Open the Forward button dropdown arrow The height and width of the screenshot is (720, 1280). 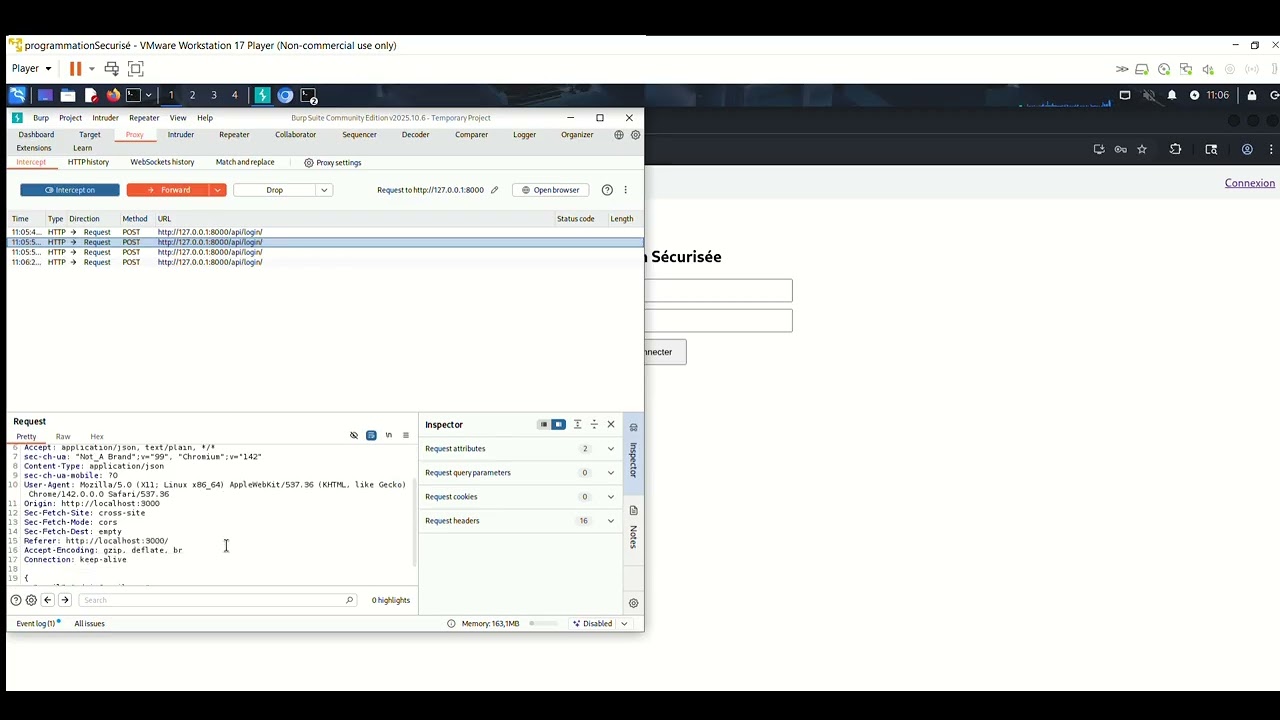point(217,190)
